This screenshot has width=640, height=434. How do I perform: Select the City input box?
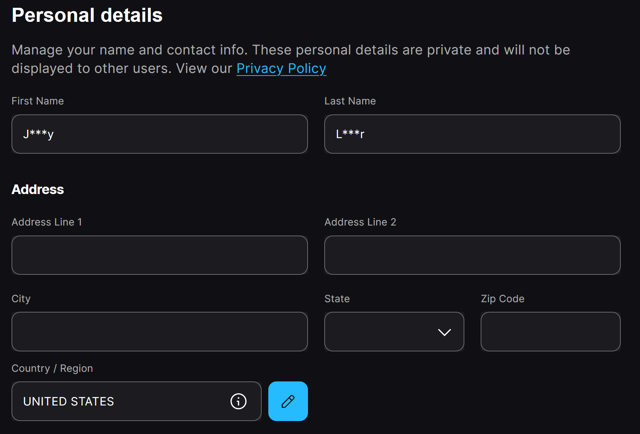[160, 332]
